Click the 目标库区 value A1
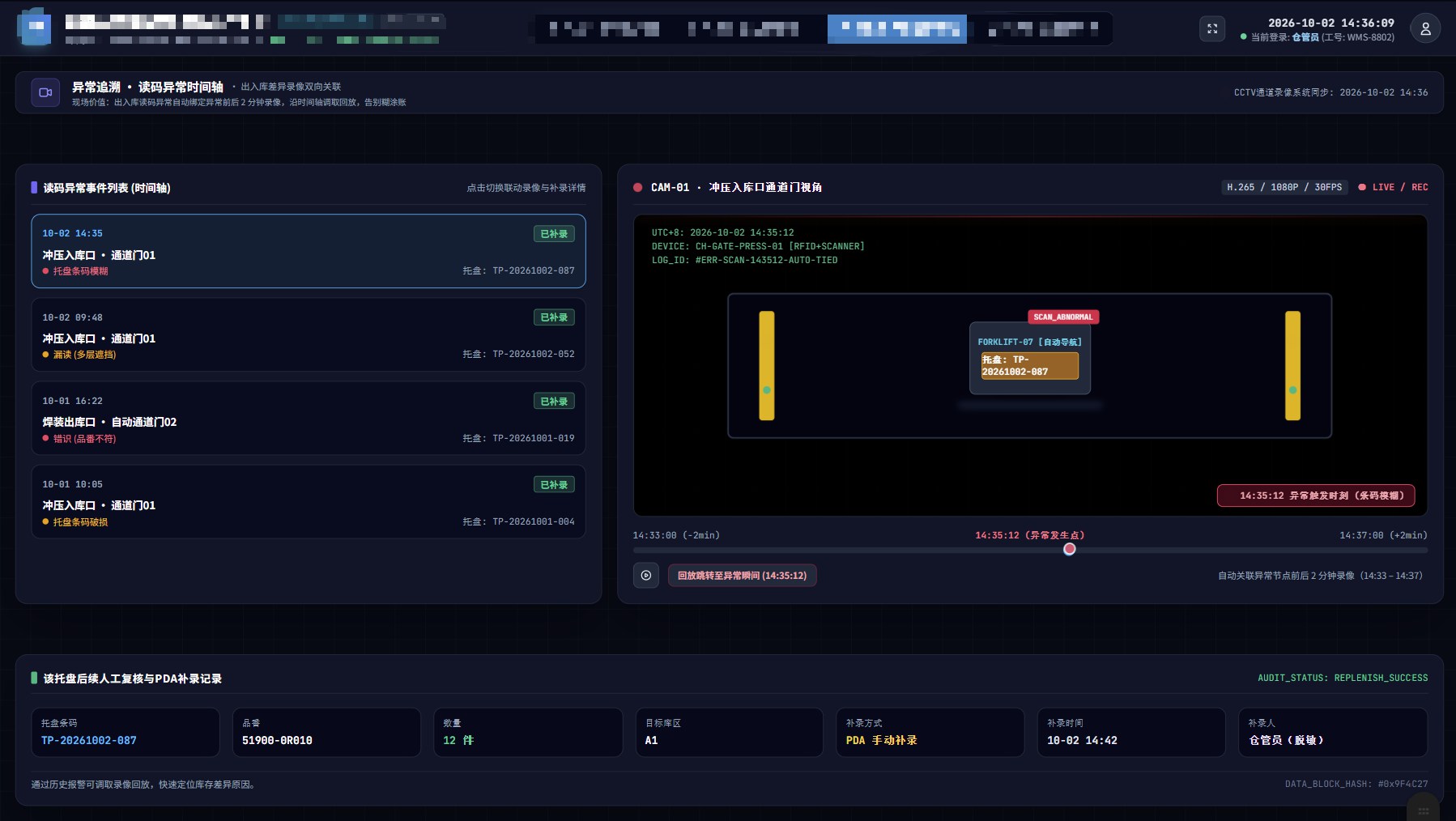The height and width of the screenshot is (821, 1456). point(651,740)
